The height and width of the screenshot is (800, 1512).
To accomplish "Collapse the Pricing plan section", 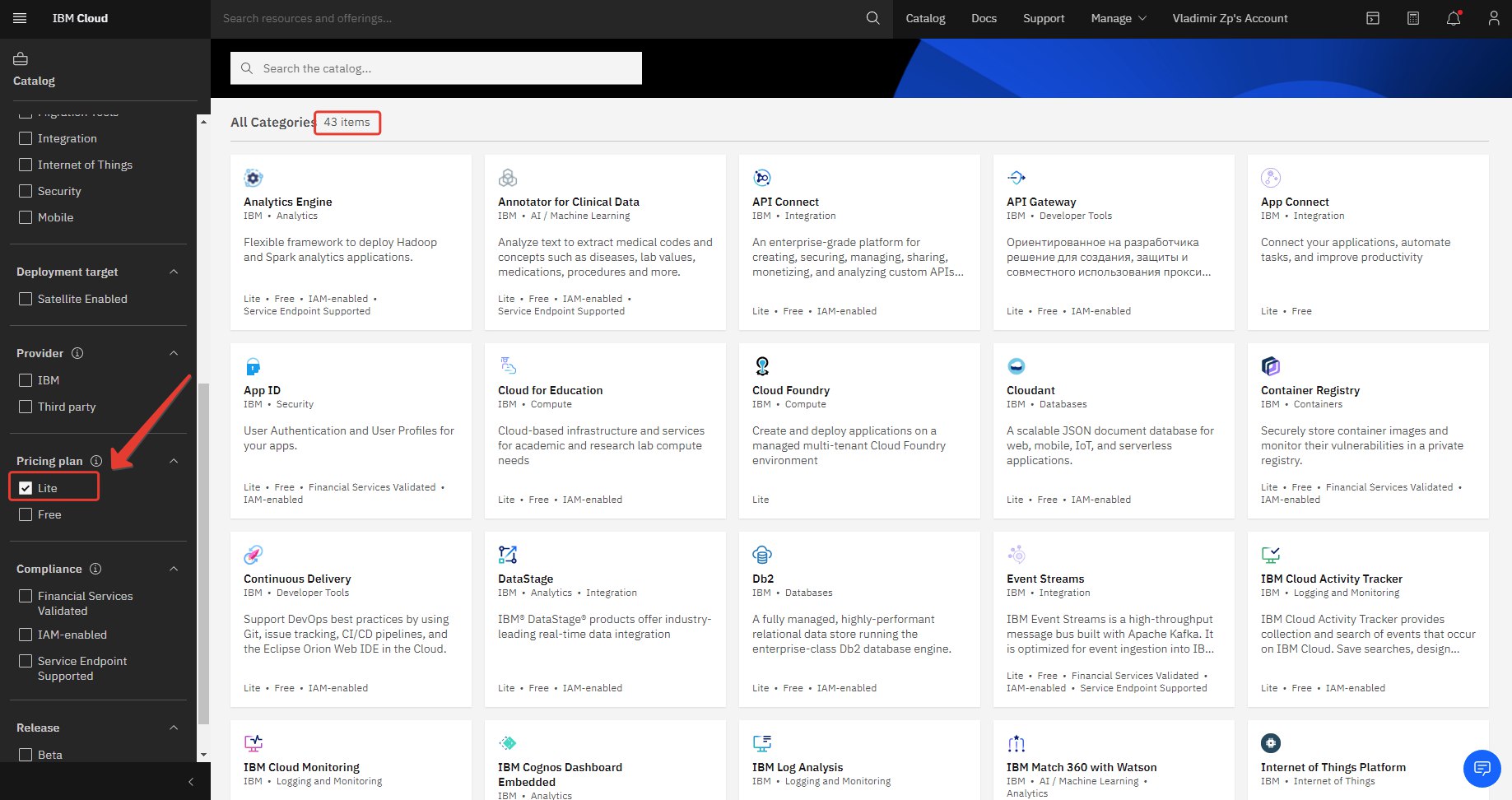I will click(174, 461).
